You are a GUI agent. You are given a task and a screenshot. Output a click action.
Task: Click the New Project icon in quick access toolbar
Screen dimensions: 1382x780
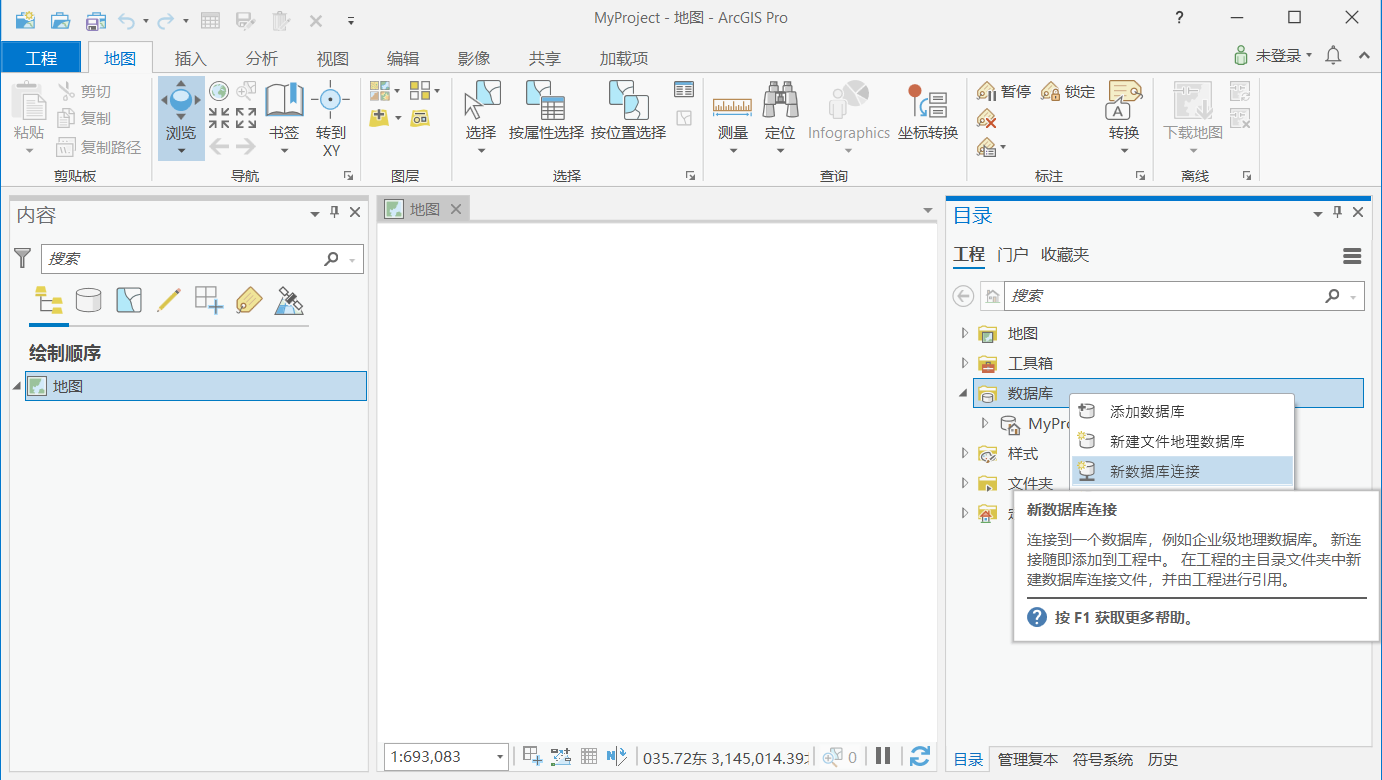pos(26,19)
